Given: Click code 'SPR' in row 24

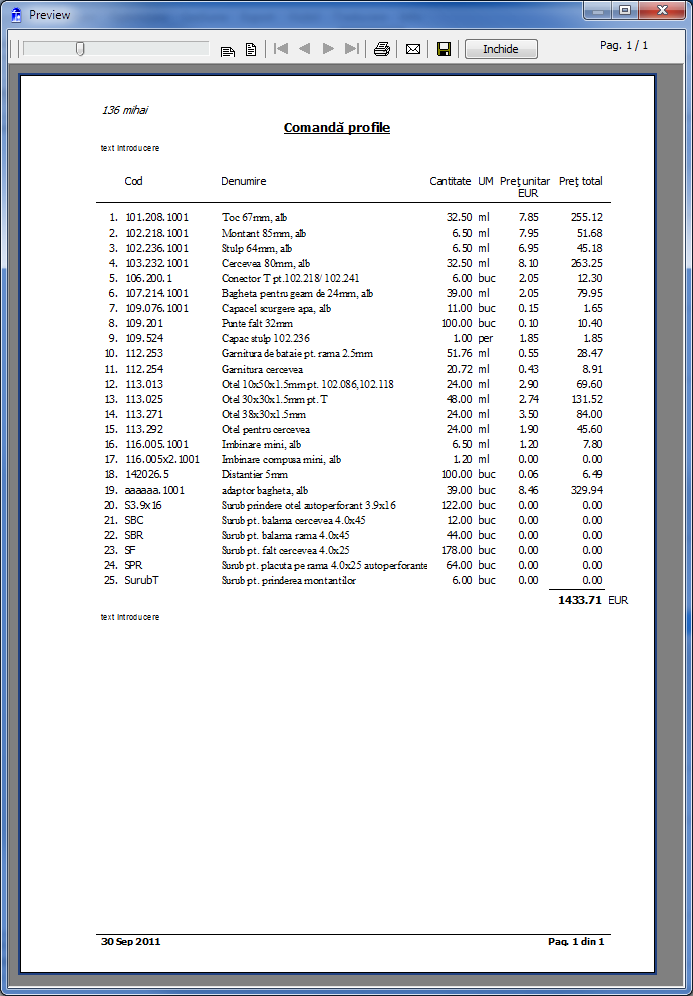Looking at the screenshot, I should tap(133, 565).
